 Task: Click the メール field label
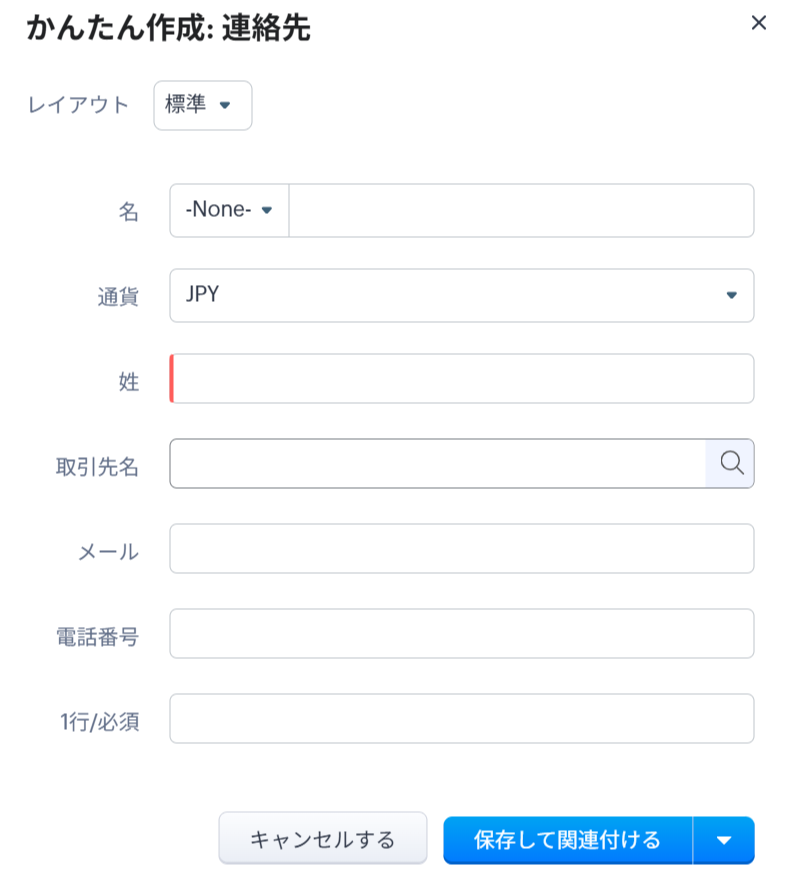tap(108, 551)
